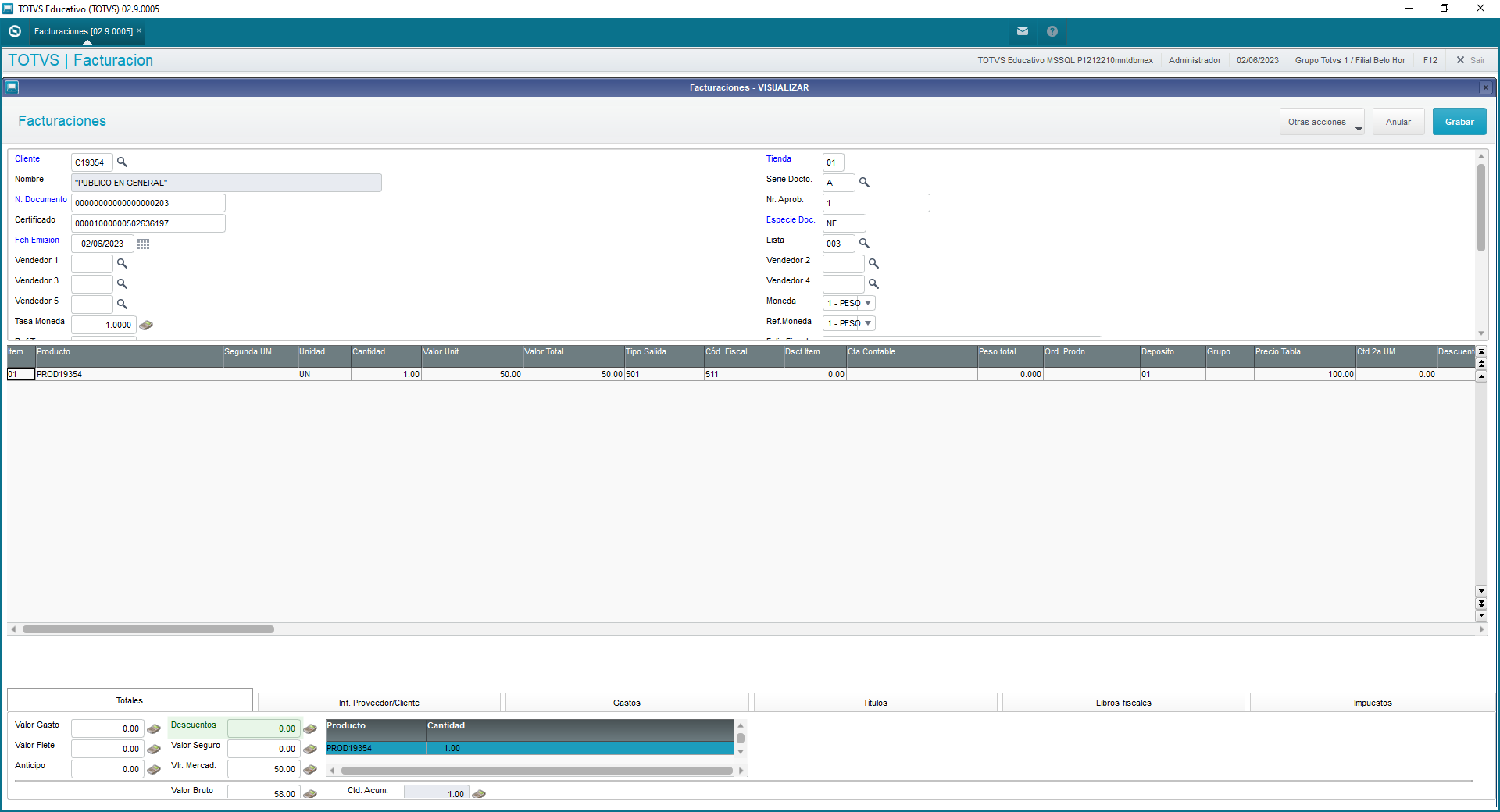Click calculator icon beside Tasa Moneda
1500x812 pixels.
point(146,325)
